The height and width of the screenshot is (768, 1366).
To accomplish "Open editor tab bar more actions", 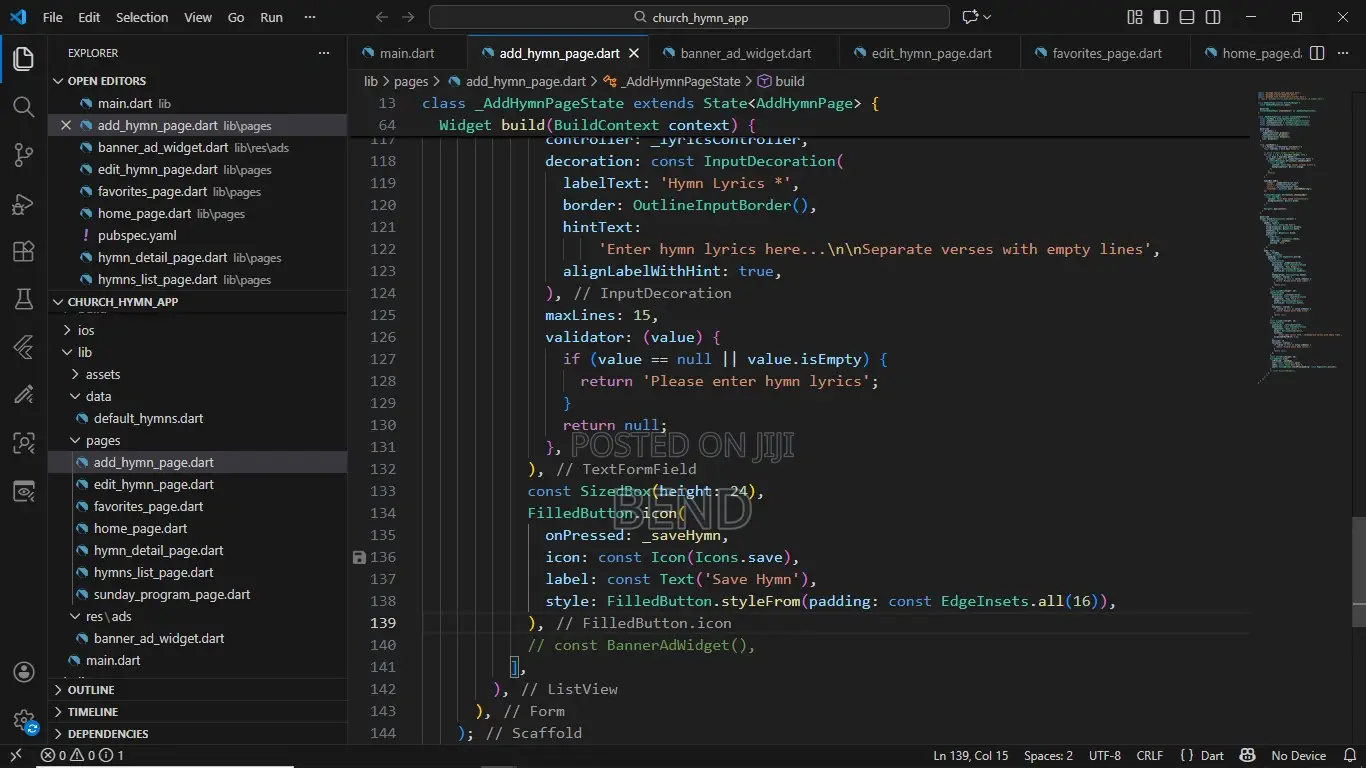I will [x=1342, y=53].
